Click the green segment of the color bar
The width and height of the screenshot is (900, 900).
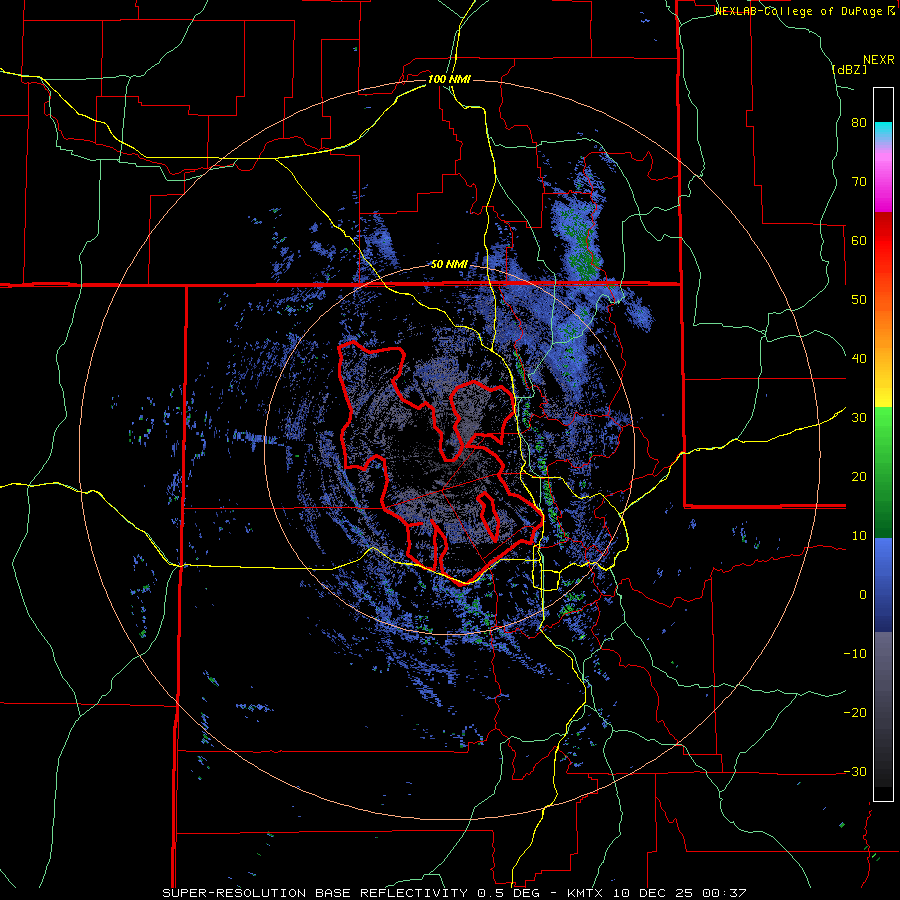pos(883,472)
